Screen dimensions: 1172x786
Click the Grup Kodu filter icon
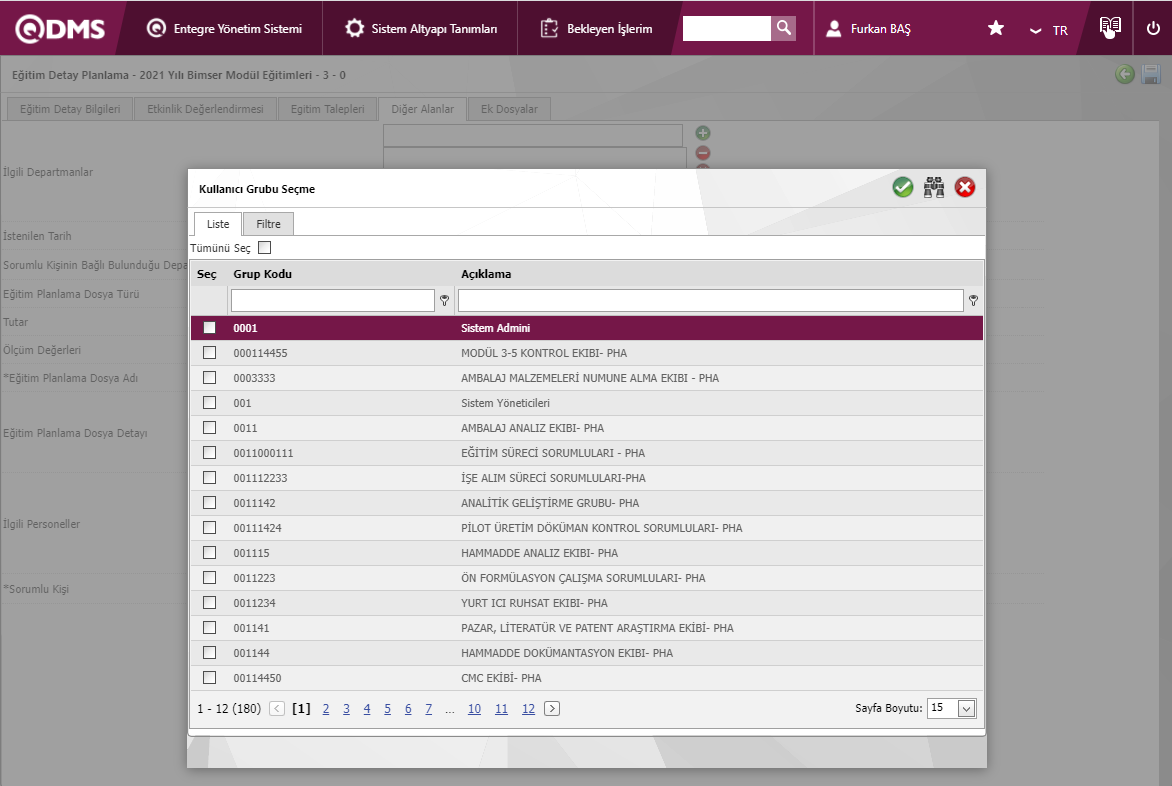pos(444,300)
